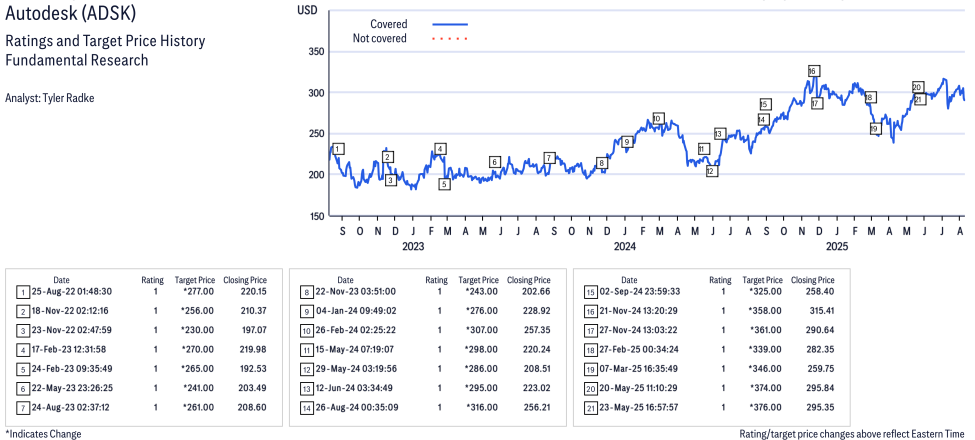Image resolution: width=975 pixels, height=440 pixels.
Task: Select target price *346.00
Action: coord(766,369)
